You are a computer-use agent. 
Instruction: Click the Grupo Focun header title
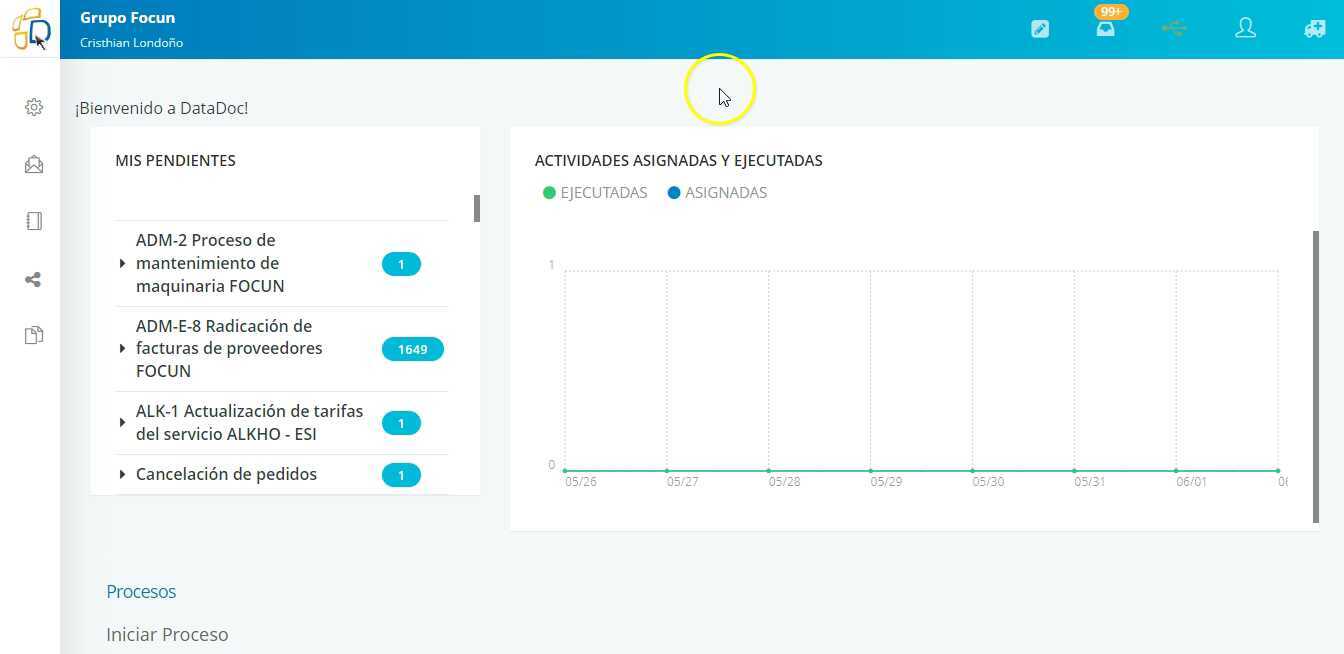tap(127, 17)
